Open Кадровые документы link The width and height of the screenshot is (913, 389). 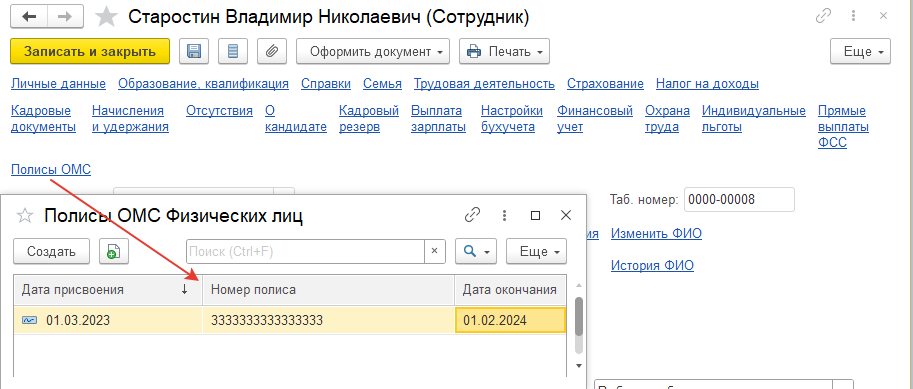44,119
